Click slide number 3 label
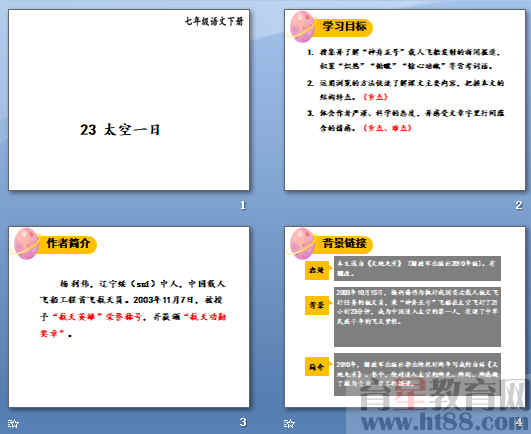This screenshot has width=531, height=434. pyautogui.click(x=243, y=422)
